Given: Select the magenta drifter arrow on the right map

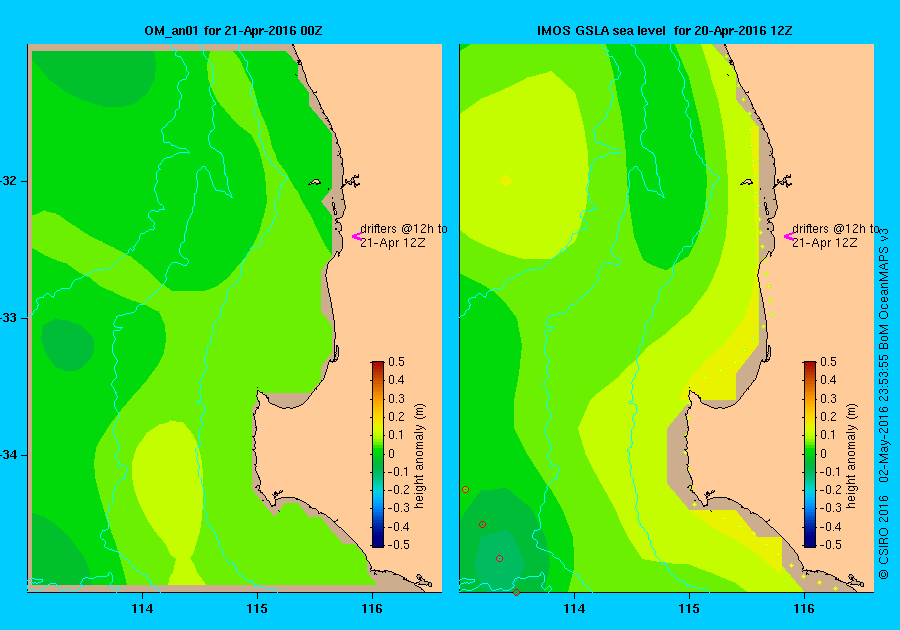Looking at the screenshot, I should [x=789, y=236].
